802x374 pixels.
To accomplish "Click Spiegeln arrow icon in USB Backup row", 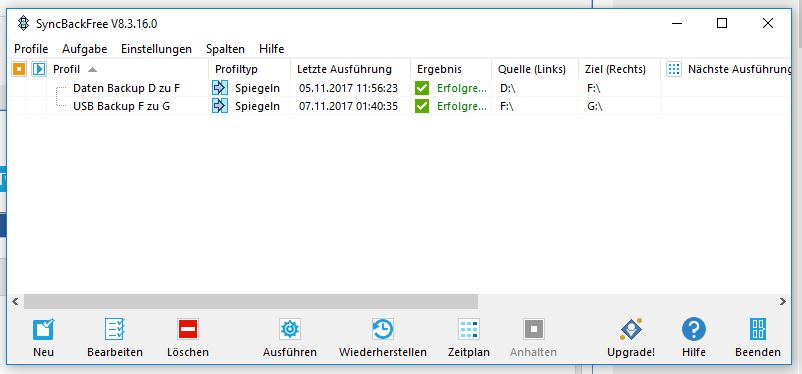I will tap(220, 106).
